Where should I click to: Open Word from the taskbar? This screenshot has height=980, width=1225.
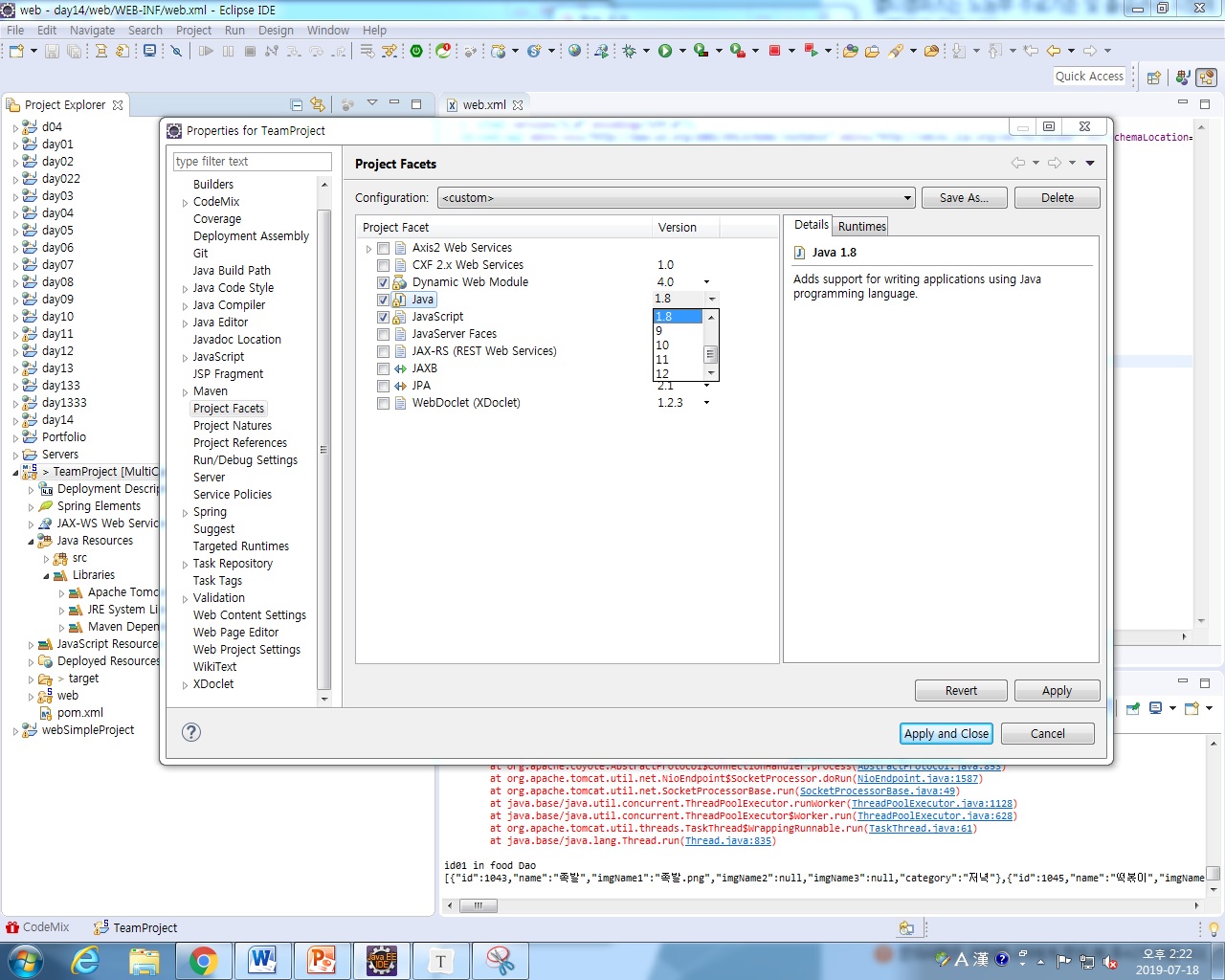coord(262,960)
